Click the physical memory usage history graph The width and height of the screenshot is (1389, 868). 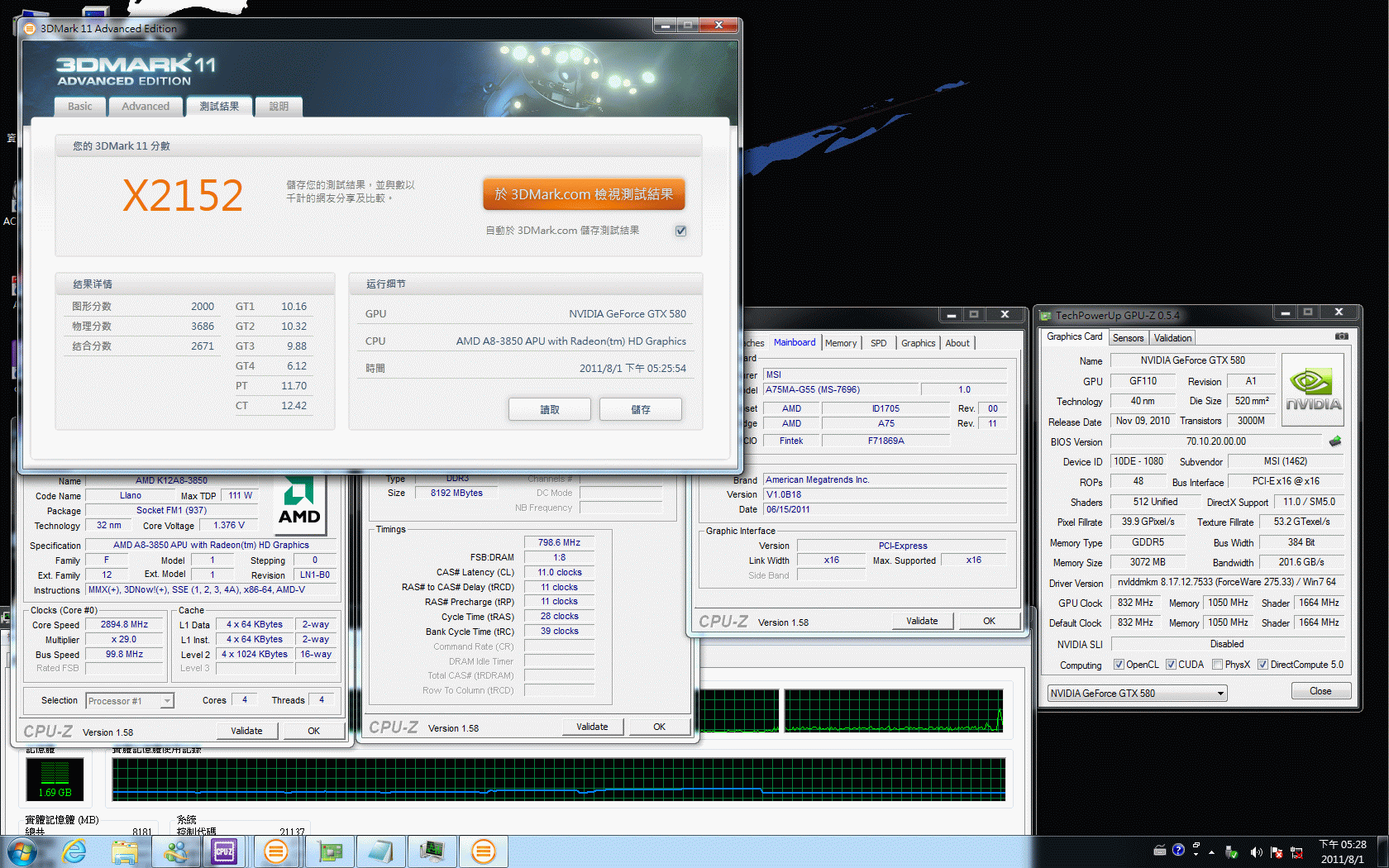coord(559,780)
